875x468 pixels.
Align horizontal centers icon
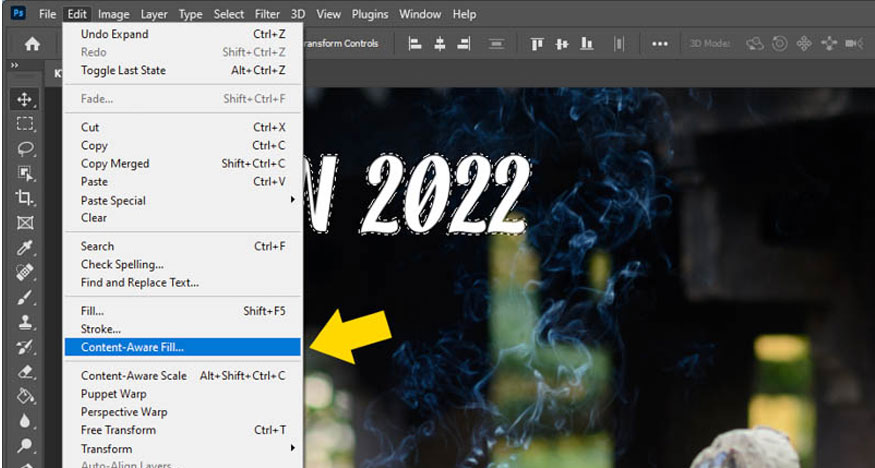pyautogui.click(x=440, y=44)
